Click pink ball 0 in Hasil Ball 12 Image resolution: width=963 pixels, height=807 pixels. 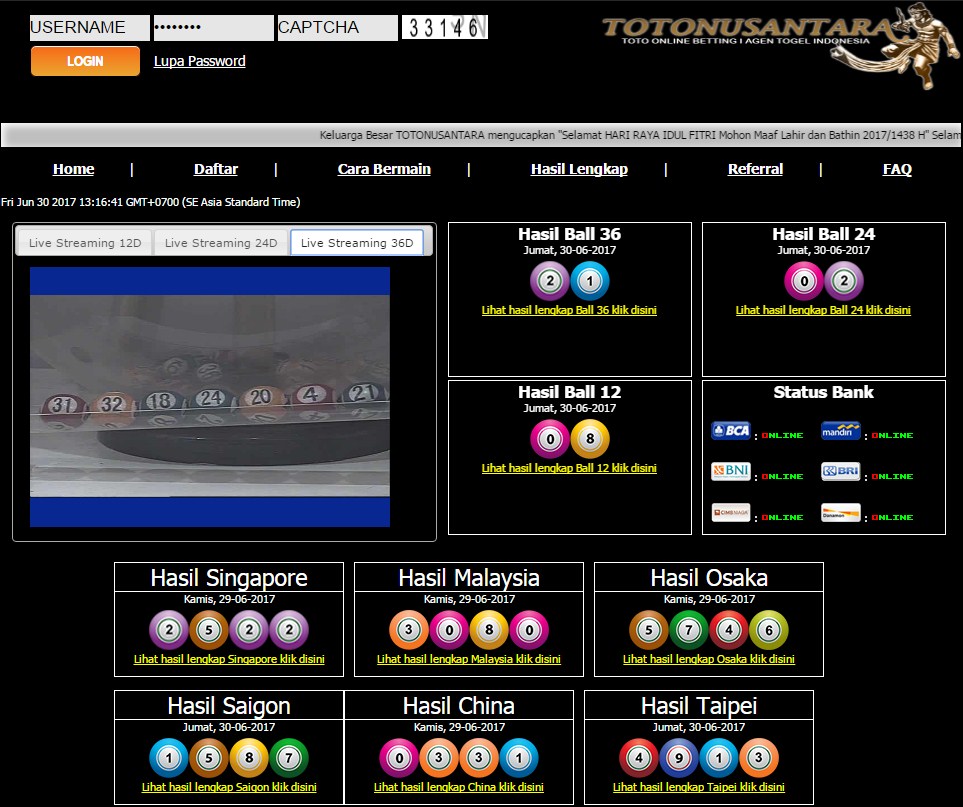coord(550,439)
